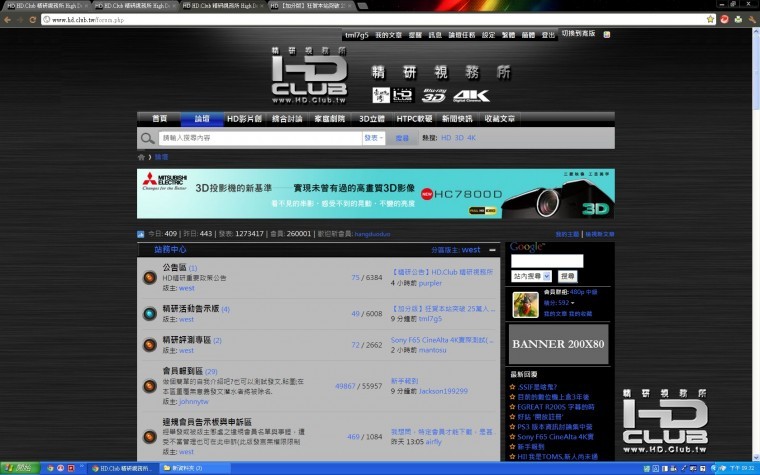Image resolution: width=760 pixels, height=475 pixels.
Task: Open the HD影片創 navigation tab
Action: tap(245, 119)
